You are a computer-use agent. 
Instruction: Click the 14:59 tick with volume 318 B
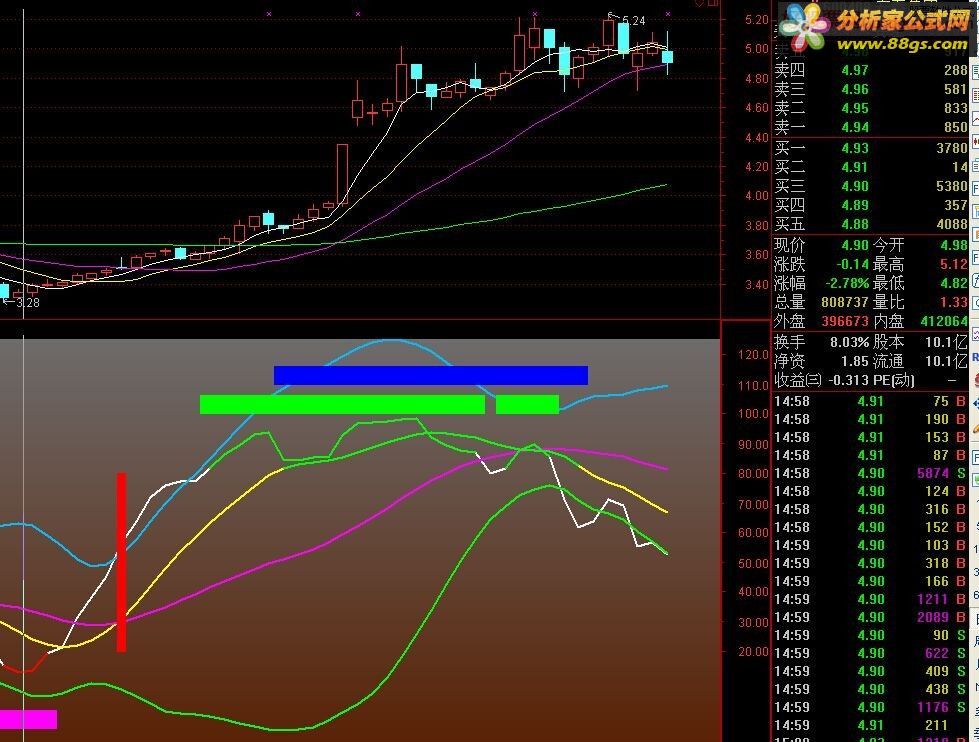pos(870,563)
